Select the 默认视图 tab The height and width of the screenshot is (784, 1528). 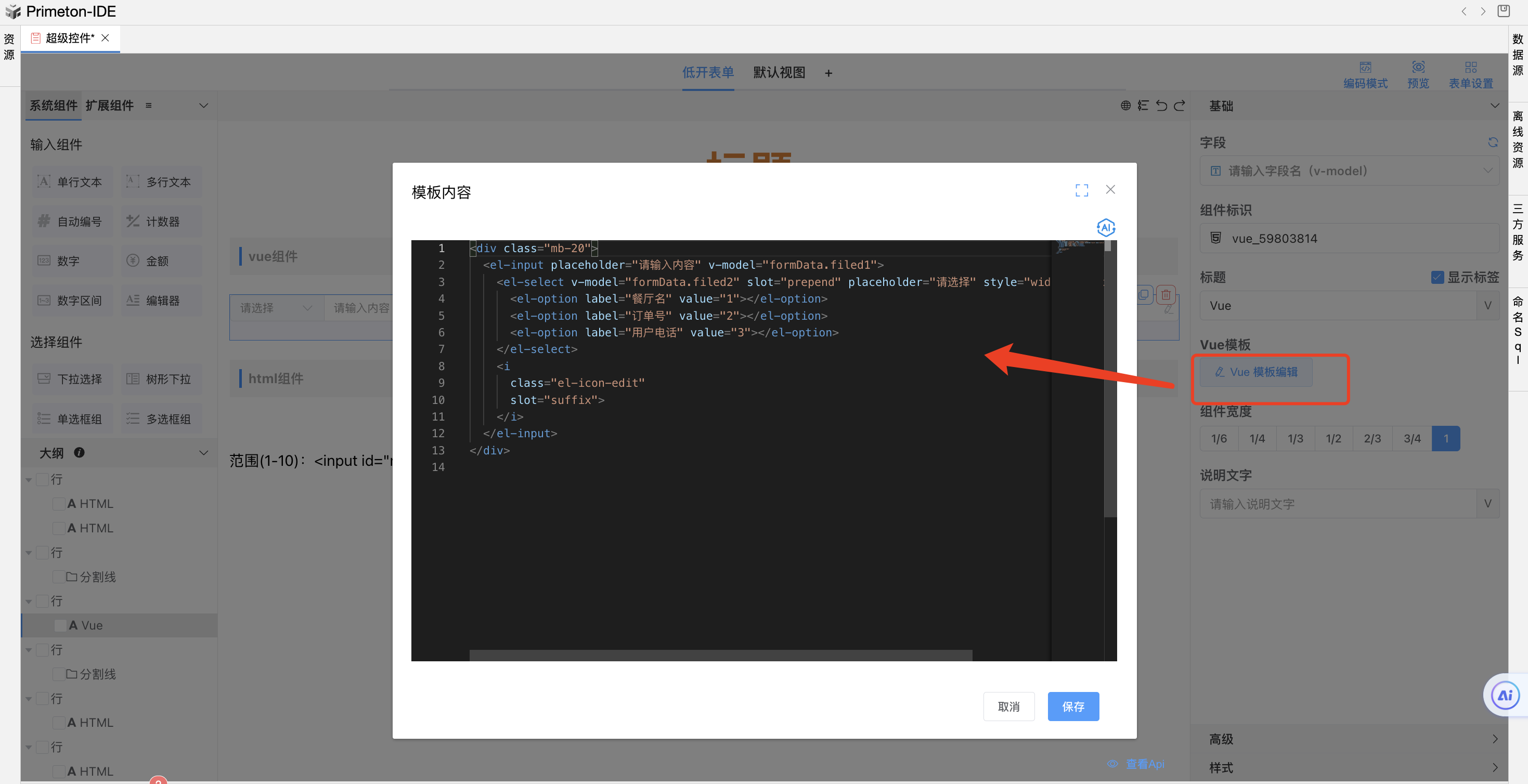click(779, 72)
